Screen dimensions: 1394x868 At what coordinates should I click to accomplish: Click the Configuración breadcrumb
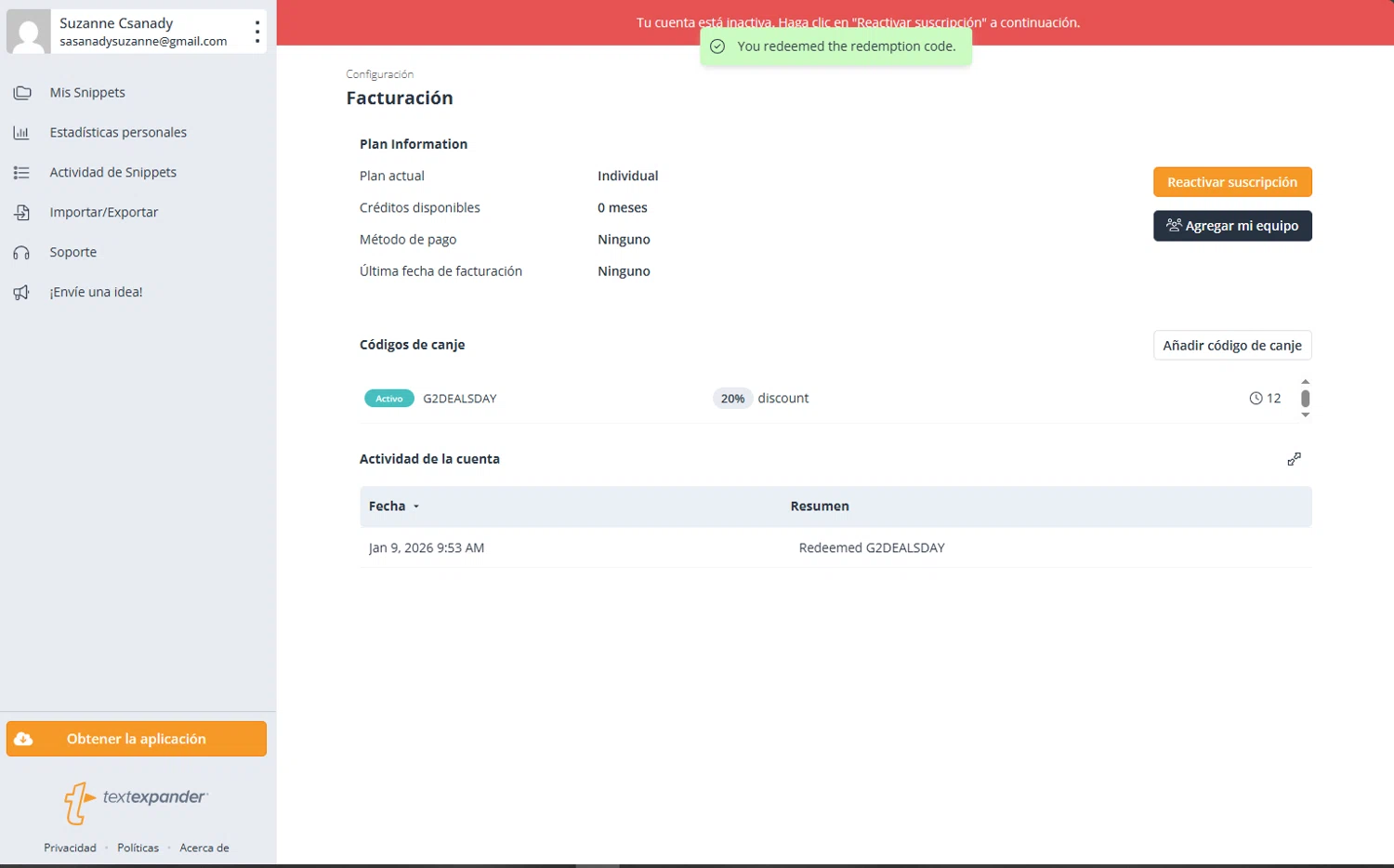click(x=380, y=74)
